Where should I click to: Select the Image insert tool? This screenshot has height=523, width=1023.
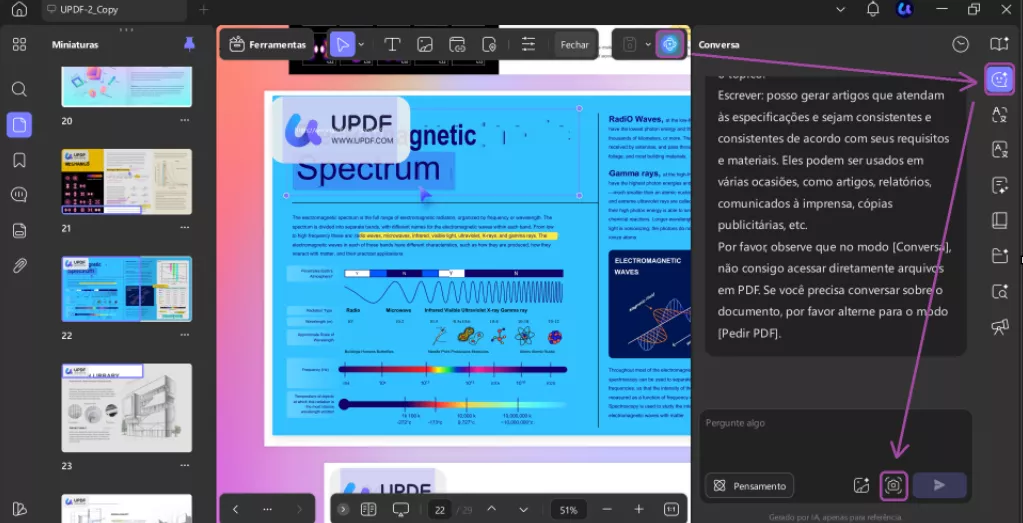pyautogui.click(x=425, y=44)
